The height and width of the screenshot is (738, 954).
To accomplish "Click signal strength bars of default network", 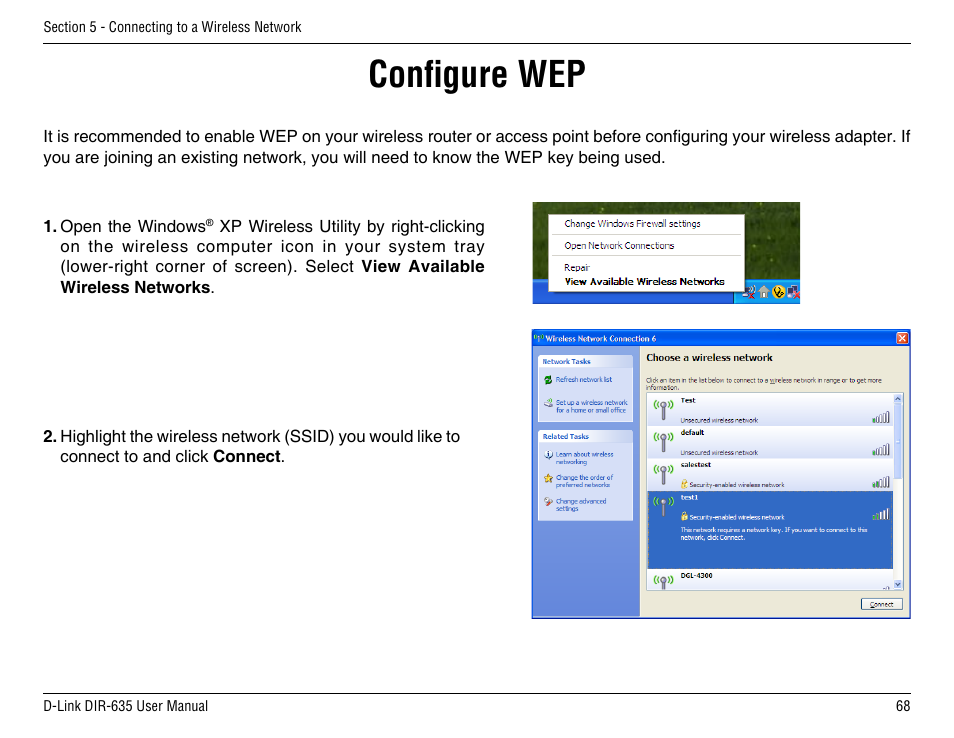I will tap(880, 450).
